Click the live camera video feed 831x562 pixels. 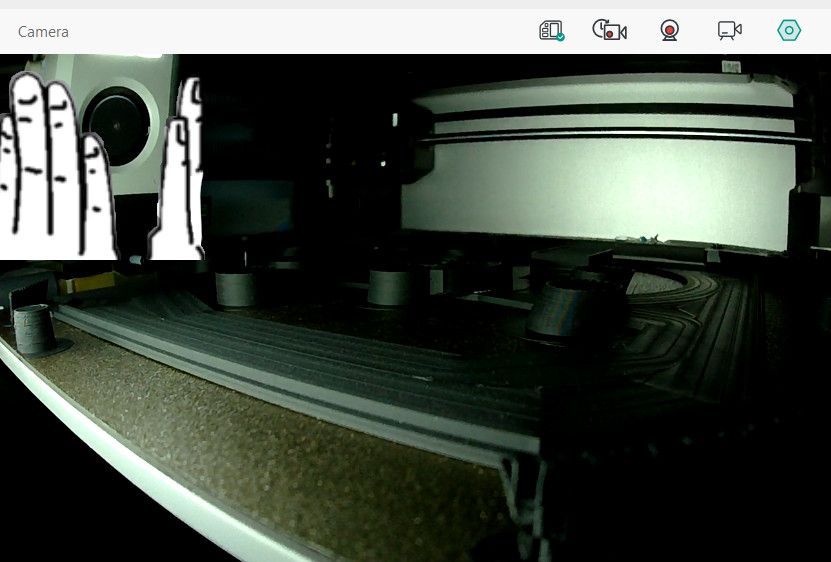(416, 308)
